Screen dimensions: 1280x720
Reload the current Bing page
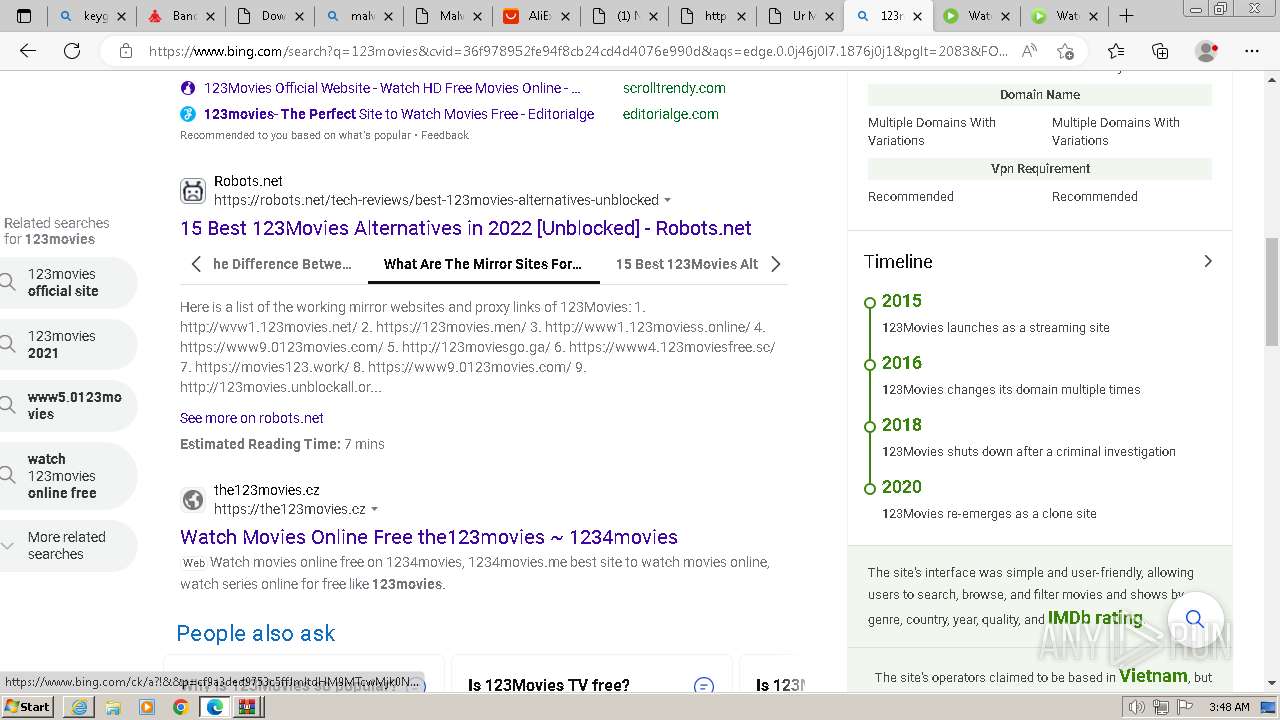pyautogui.click(x=72, y=51)
